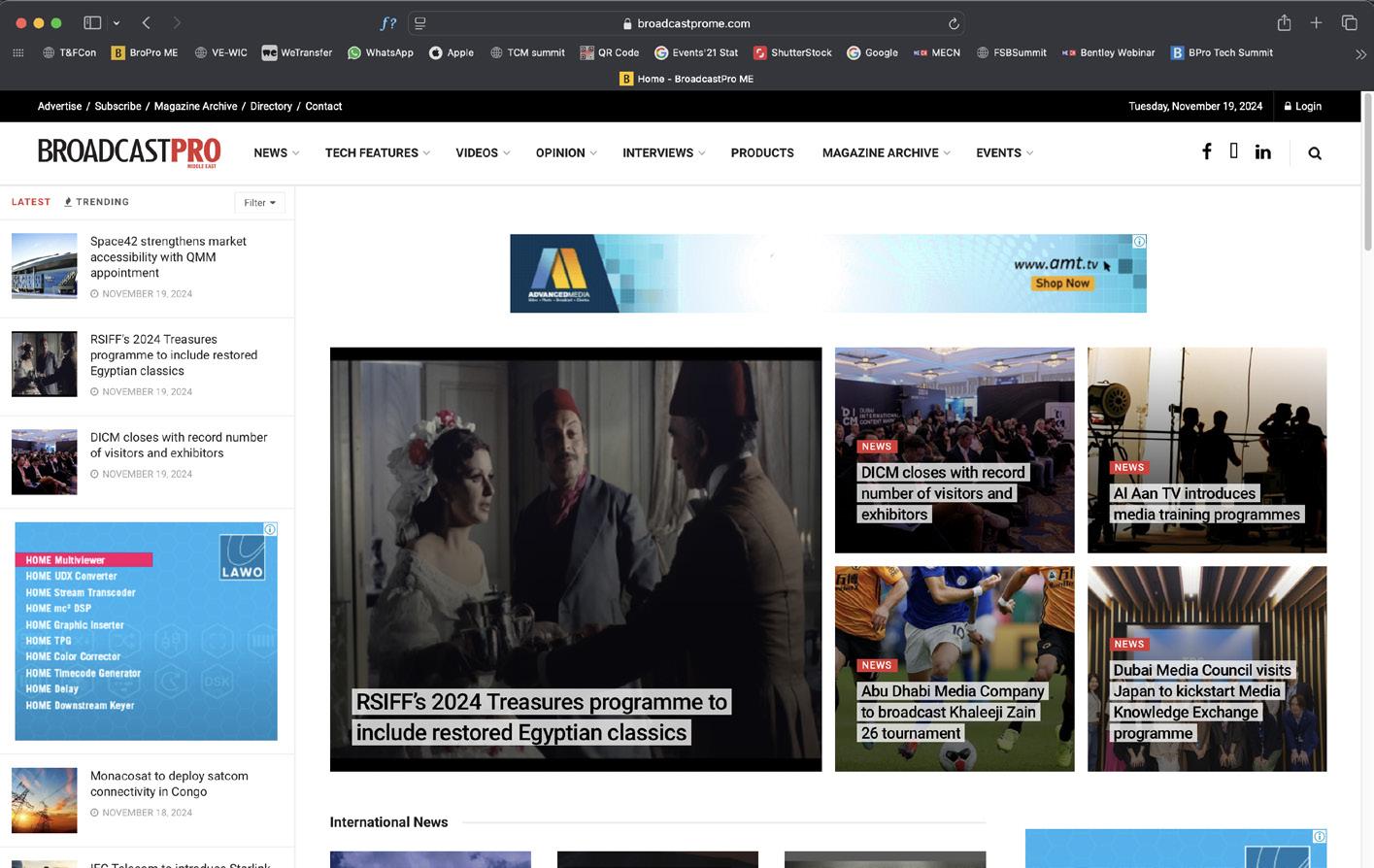The width and height of the screenshot is (1374, 868).
Task: Expand the VIDEOS menu
Action: point(482,152)
